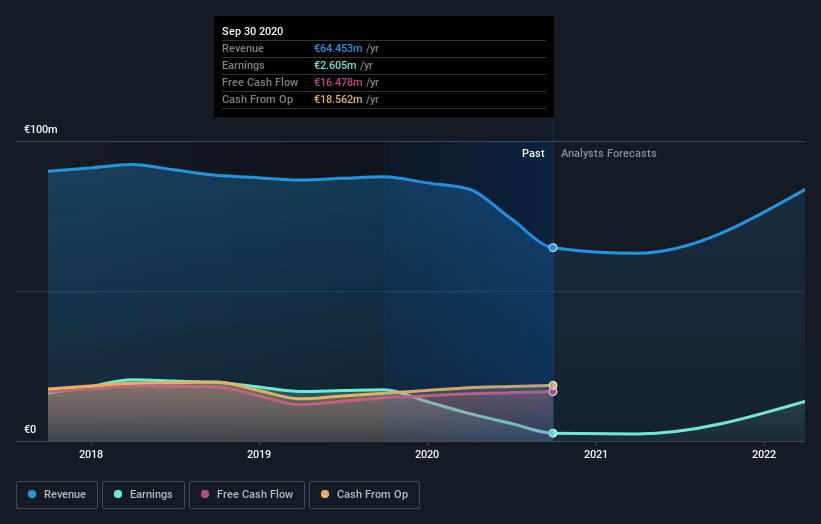Click the 2018 x-axis label

point(91,454)
